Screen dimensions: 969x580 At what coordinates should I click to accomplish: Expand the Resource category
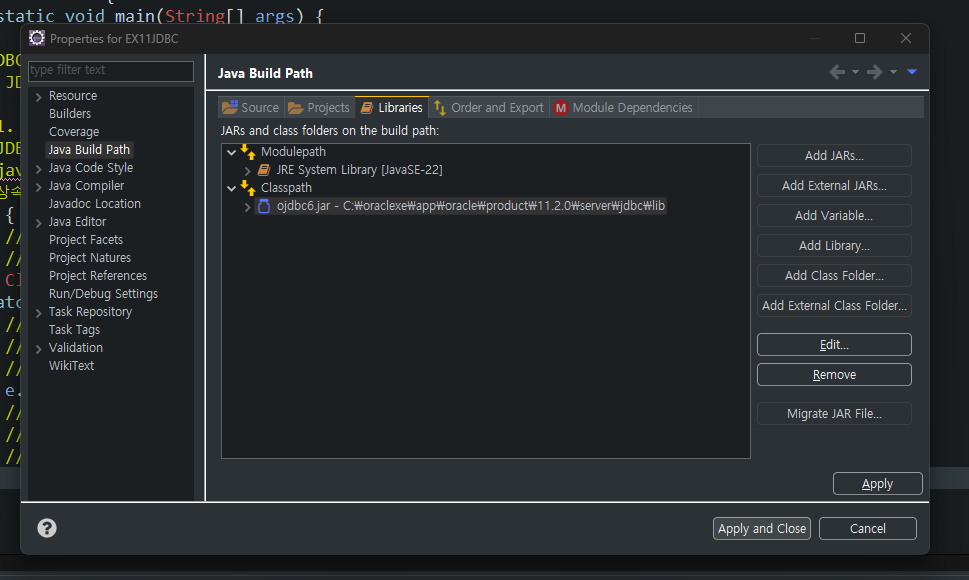point(38,96)
